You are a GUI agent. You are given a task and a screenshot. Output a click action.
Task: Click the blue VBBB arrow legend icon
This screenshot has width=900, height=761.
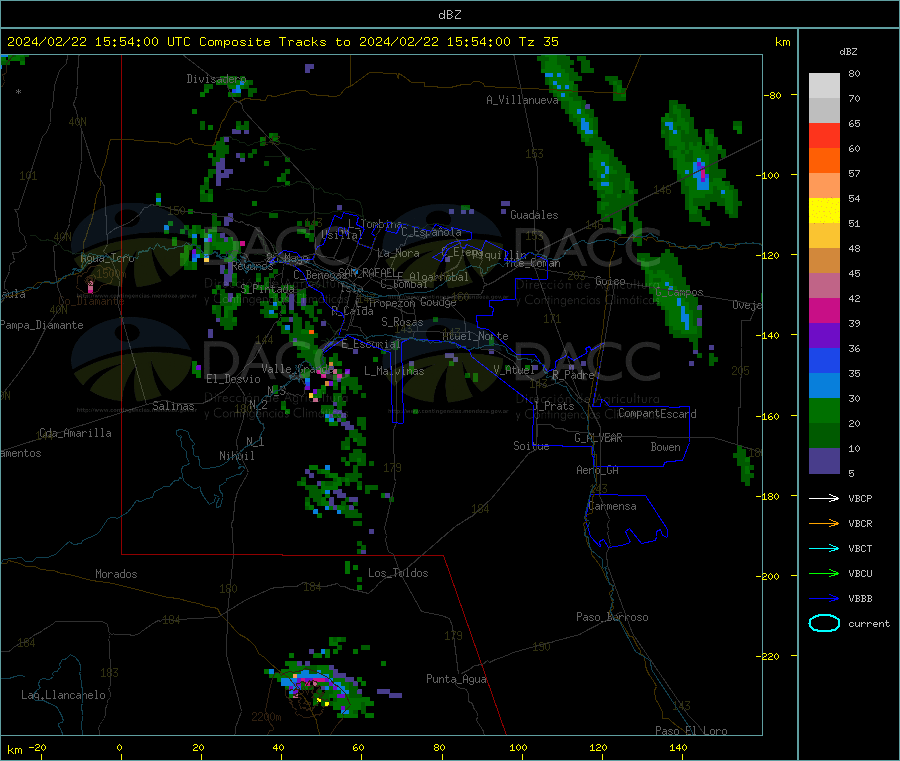coord(824,599)
